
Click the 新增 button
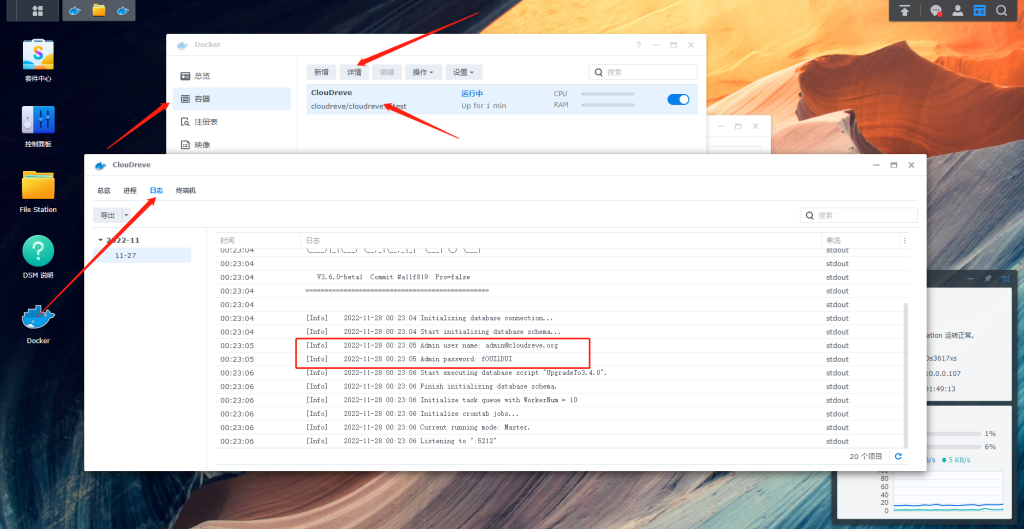coord(321,72)
